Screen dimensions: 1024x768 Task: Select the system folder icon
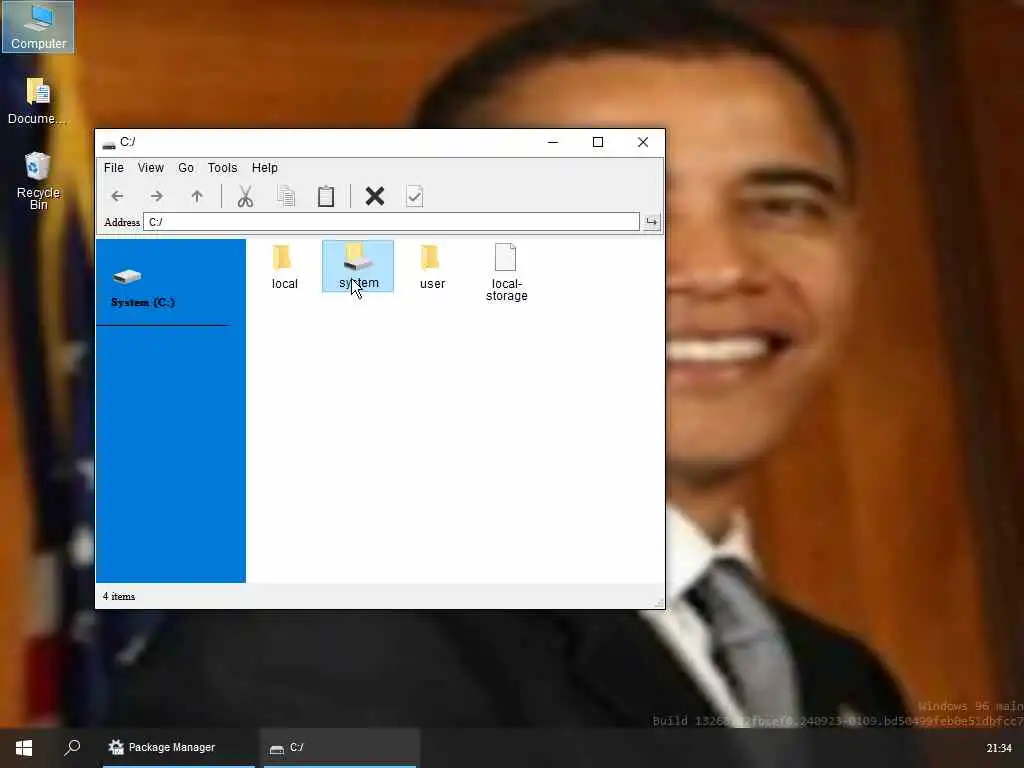358,266
